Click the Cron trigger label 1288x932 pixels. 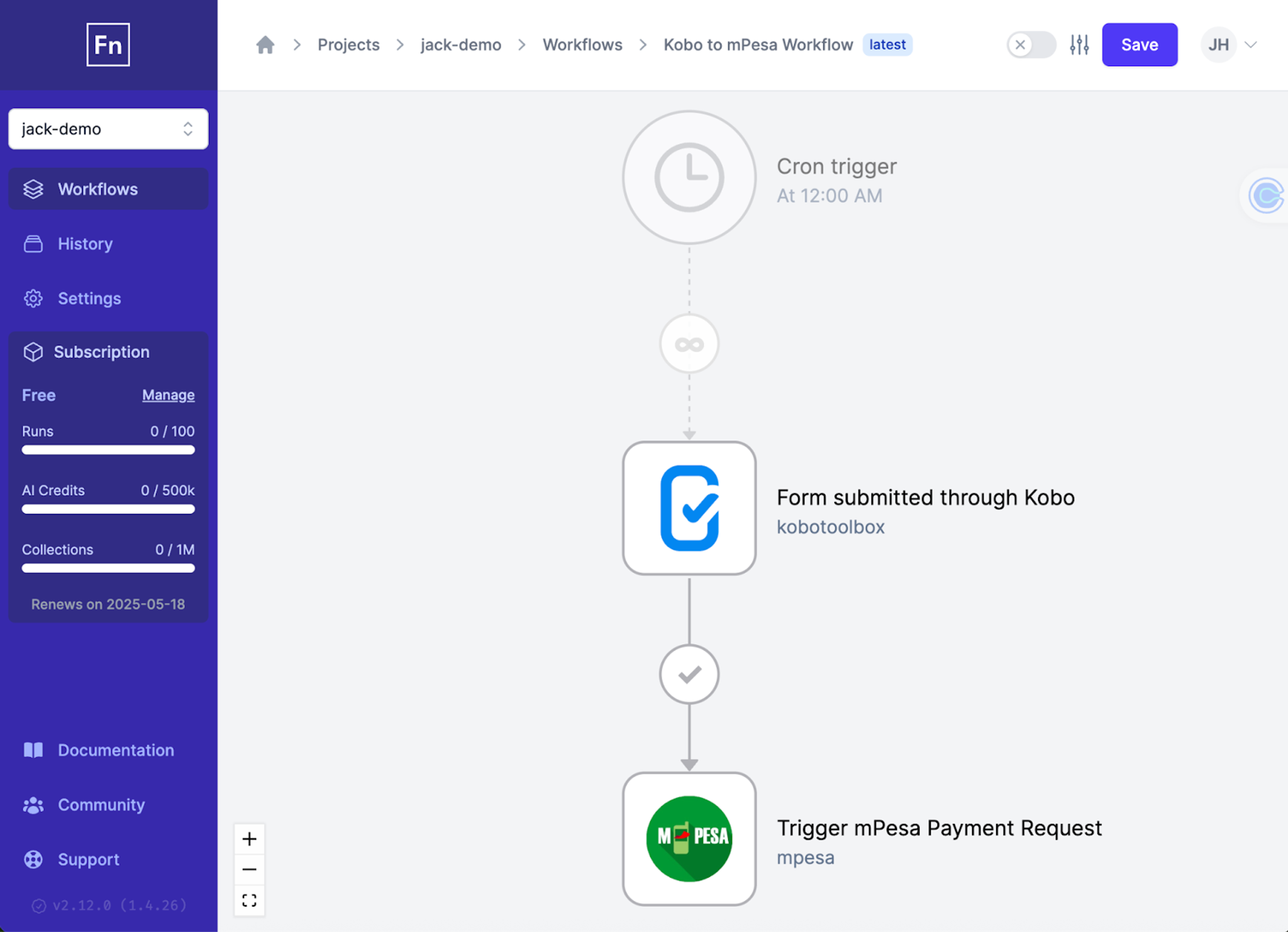click(x=836, y=167)
